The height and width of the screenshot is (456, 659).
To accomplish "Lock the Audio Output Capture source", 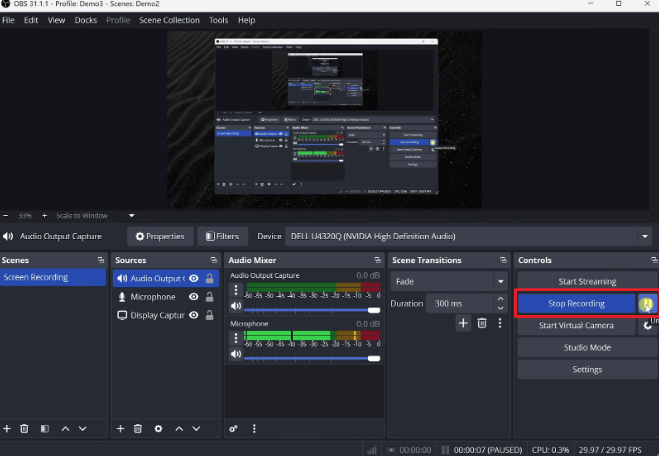I will pyautogui.click(x=209, y=278).
